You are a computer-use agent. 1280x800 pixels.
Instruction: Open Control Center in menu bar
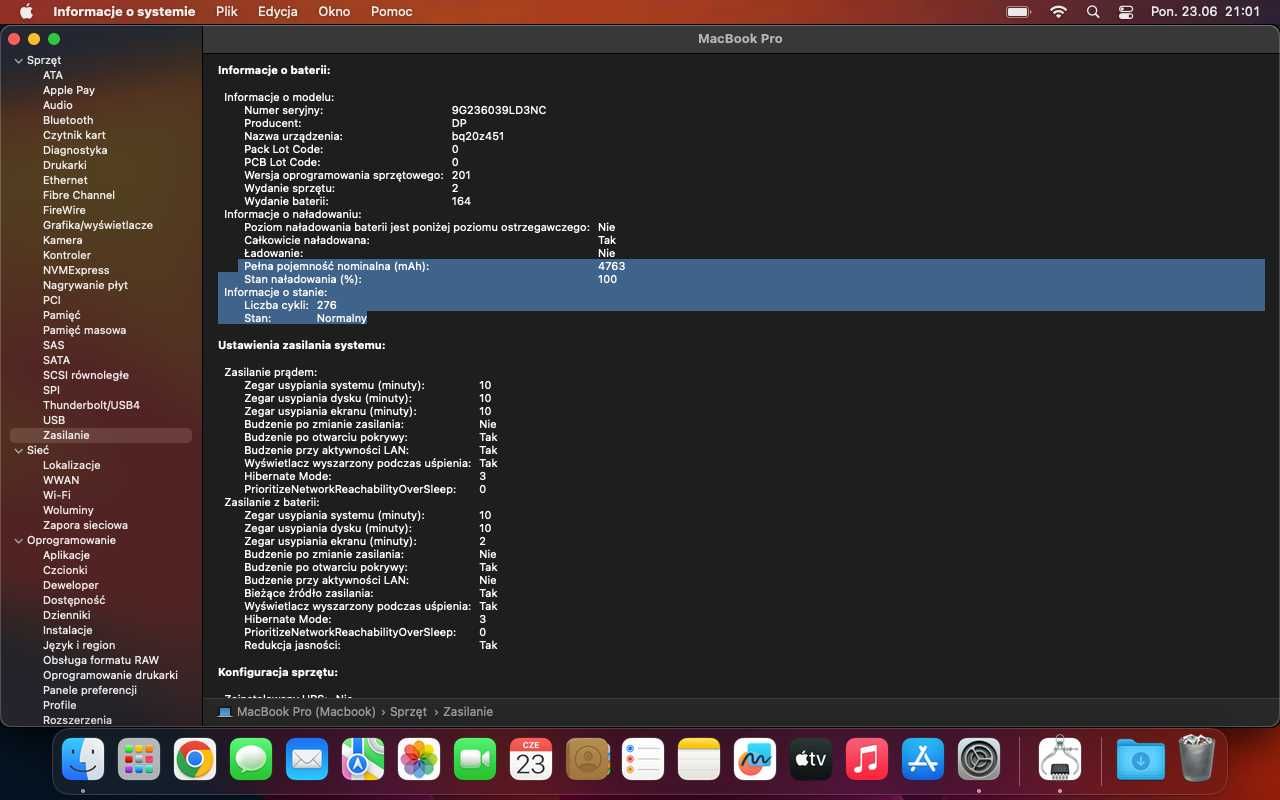click(1126, 12)
